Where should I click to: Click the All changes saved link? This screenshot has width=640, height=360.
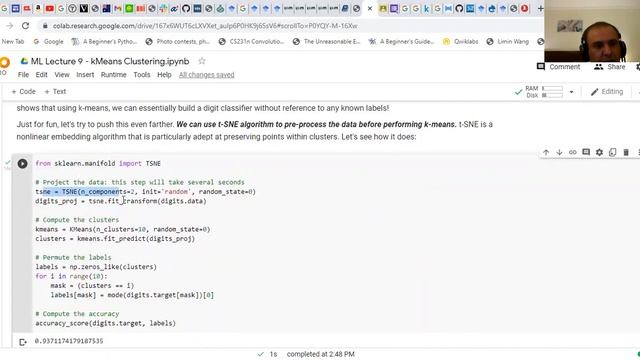207,75
